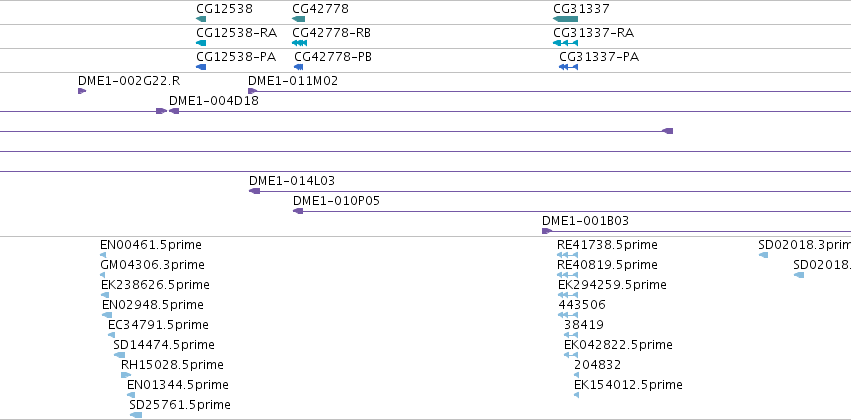
Task: Select the EK238626.5prime EST glyph
Action: pyautogui.click(x=105, y=295)
